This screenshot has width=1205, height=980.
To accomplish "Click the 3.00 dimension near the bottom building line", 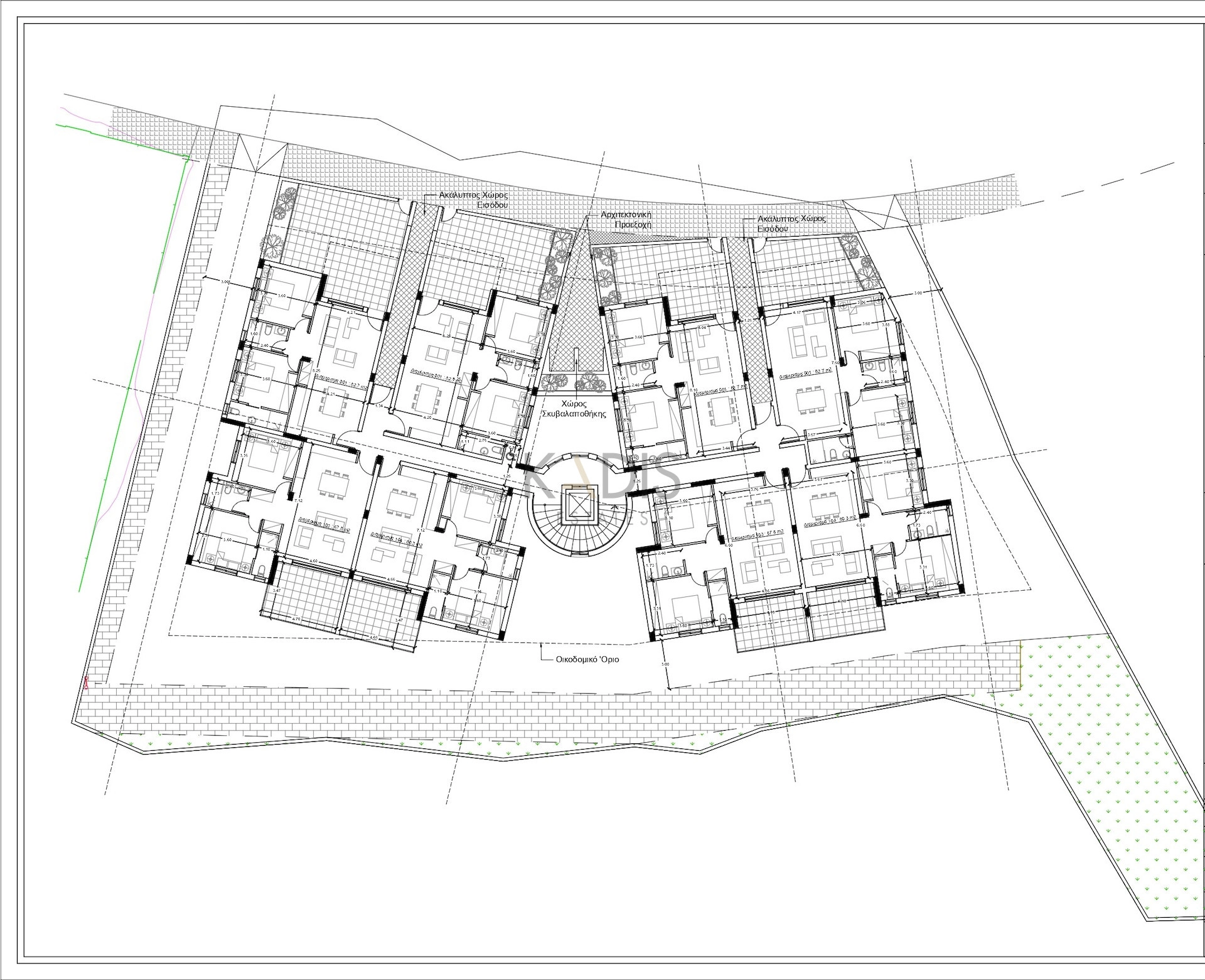I will [x=665, y=664].
